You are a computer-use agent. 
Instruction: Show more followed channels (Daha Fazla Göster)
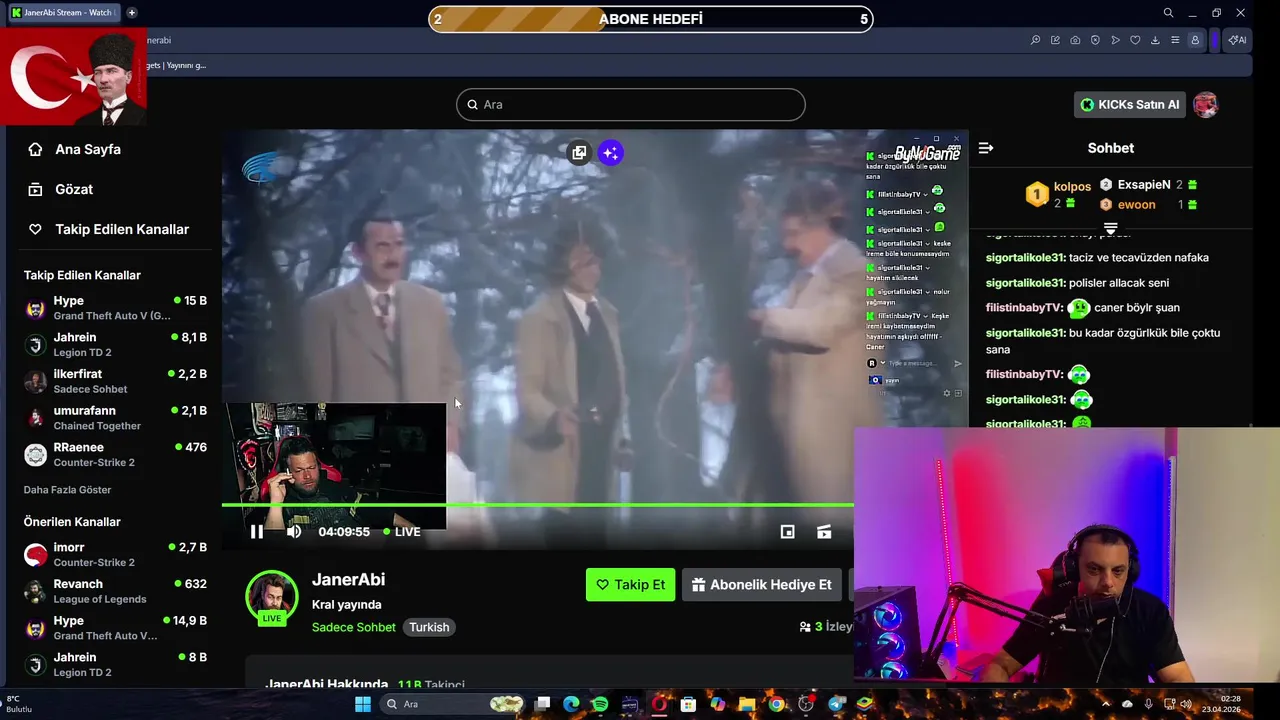pyautogui.click(x=67, y=490)
